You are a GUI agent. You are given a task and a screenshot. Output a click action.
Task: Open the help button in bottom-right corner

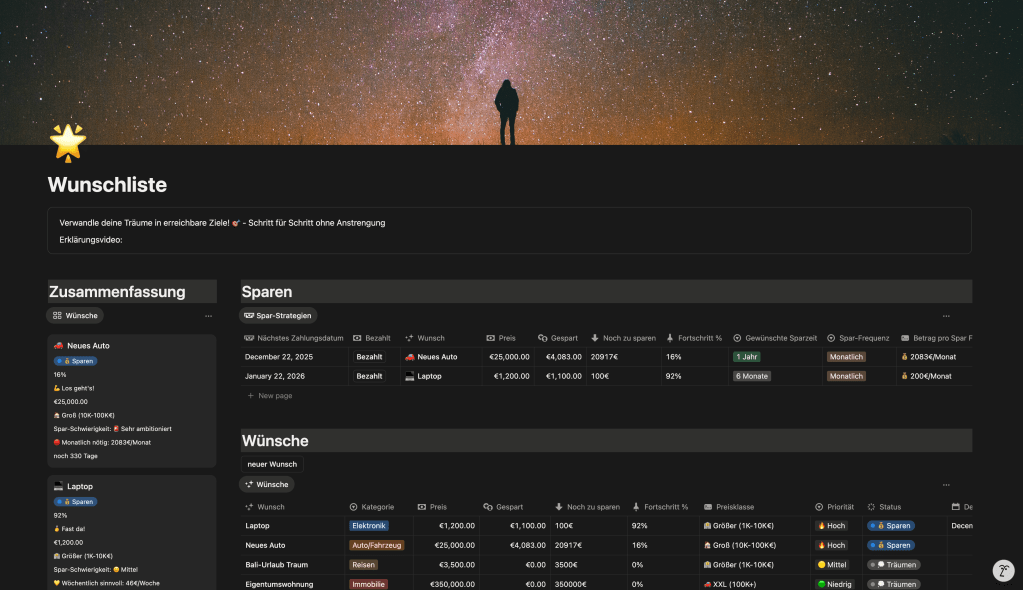tap(1003, 571)
